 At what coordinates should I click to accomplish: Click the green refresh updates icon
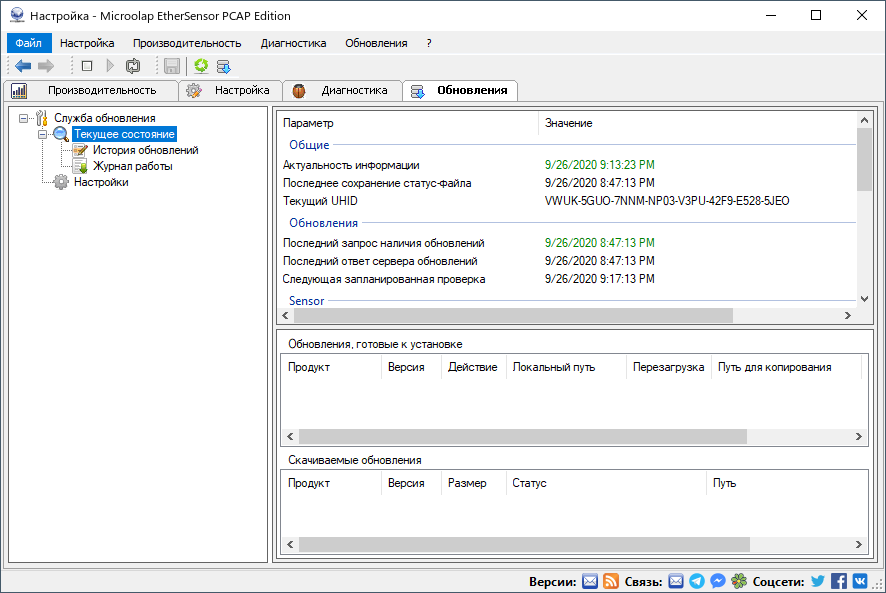[201, 66]
